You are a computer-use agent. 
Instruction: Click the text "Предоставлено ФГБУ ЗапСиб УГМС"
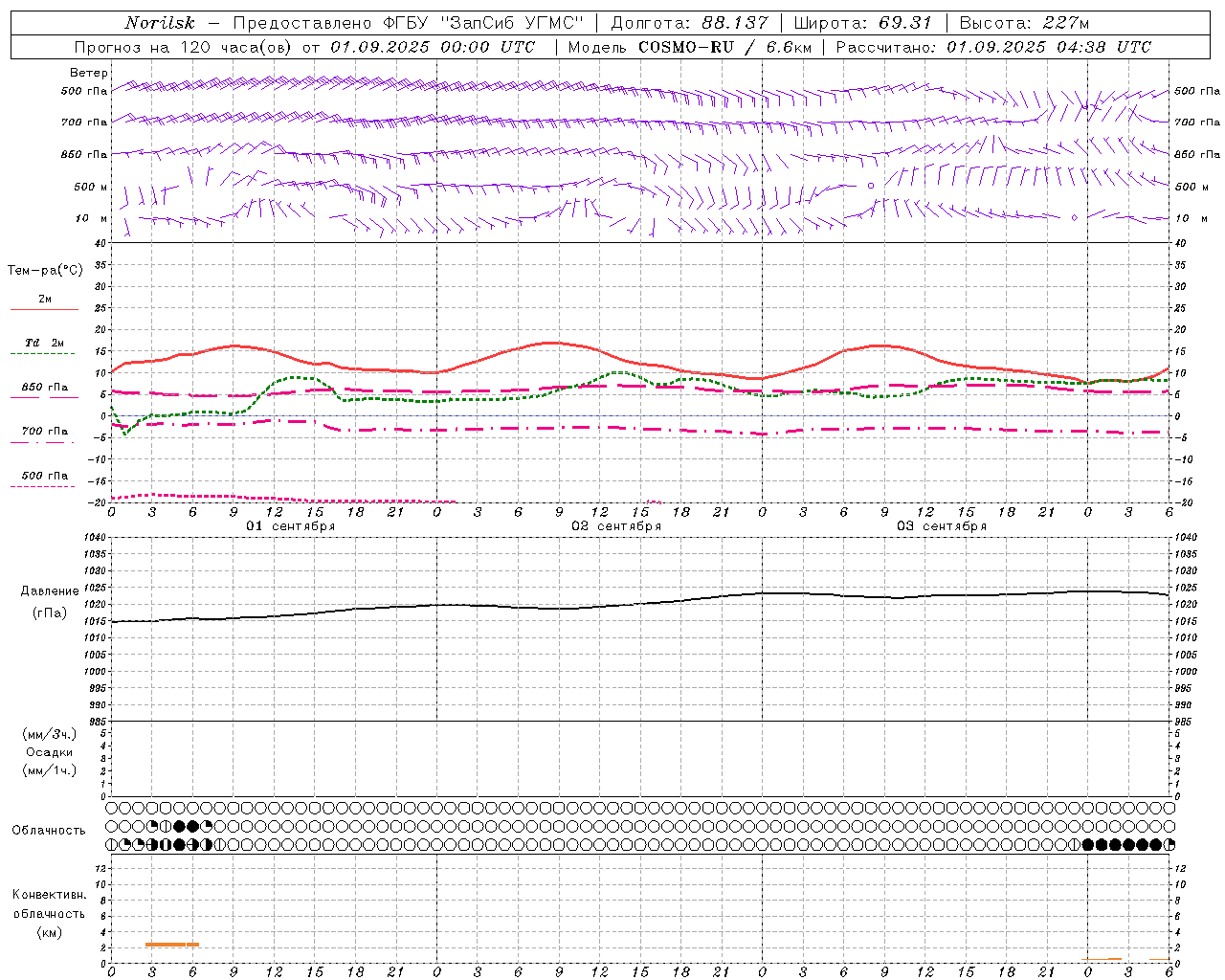[409, 23]
